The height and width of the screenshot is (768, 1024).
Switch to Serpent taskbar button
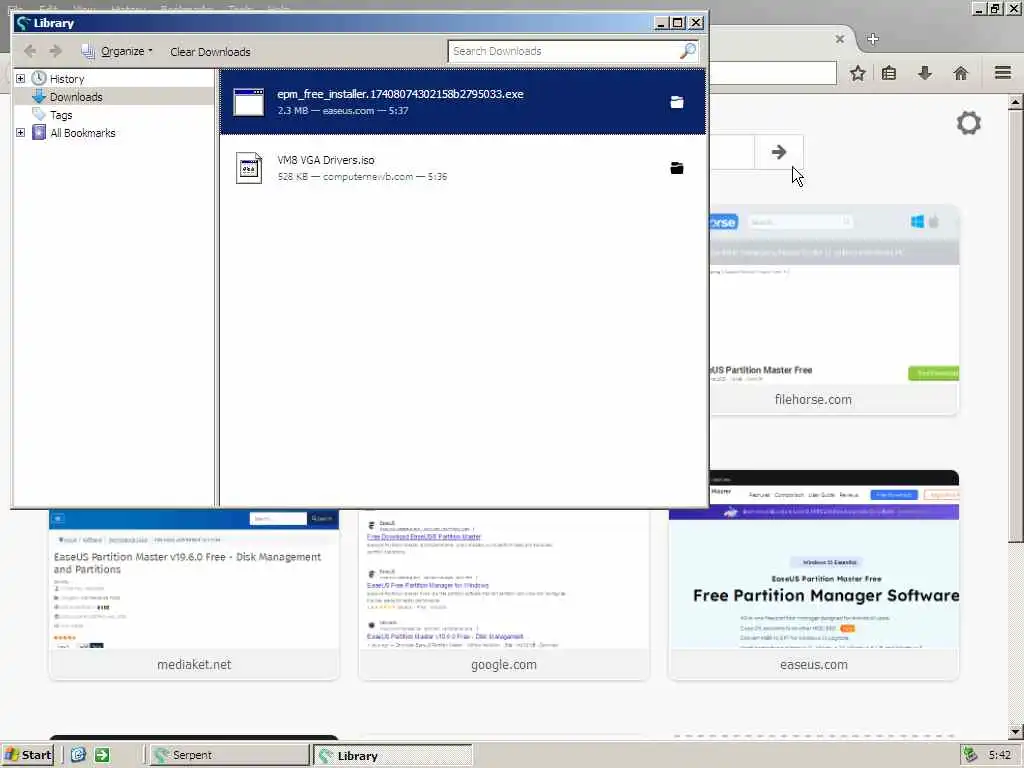click(x=229, y=755)
